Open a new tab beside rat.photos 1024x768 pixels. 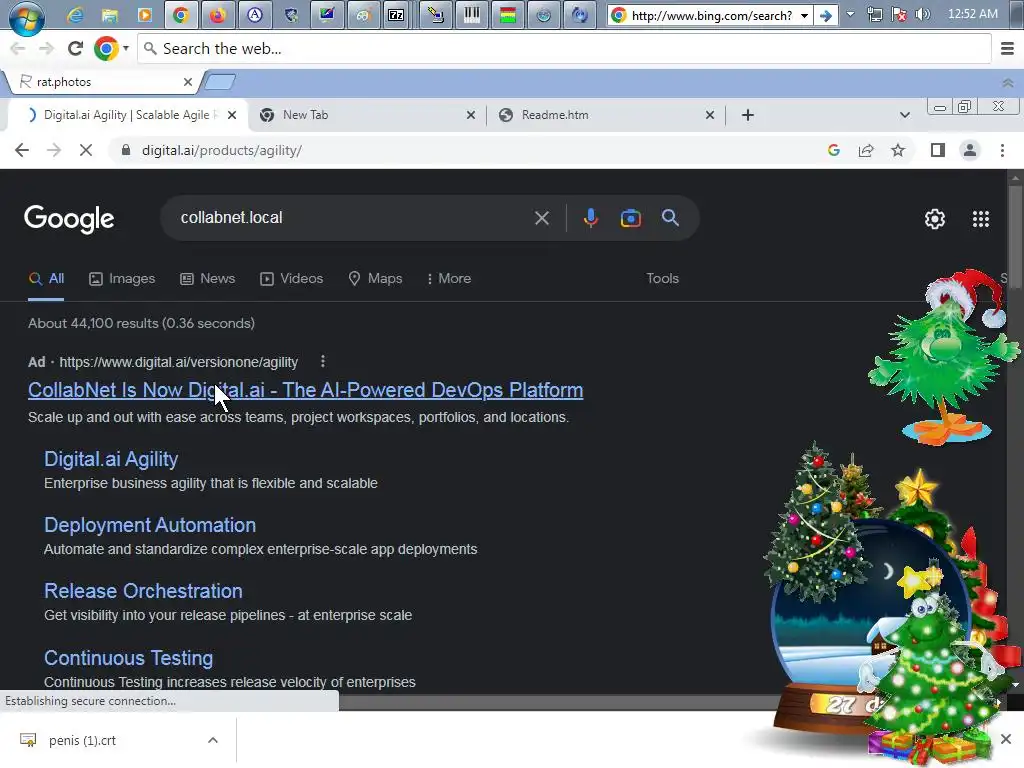click(219, 82)
